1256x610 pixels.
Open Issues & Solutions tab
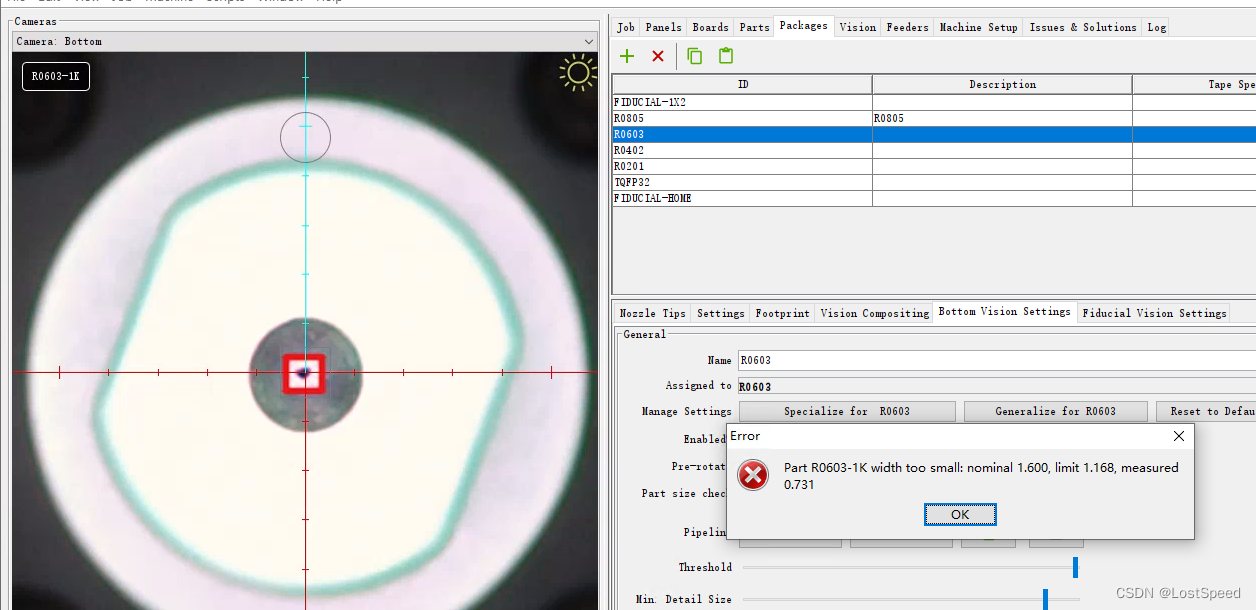pyautogui.click(x=1083, y=27)
